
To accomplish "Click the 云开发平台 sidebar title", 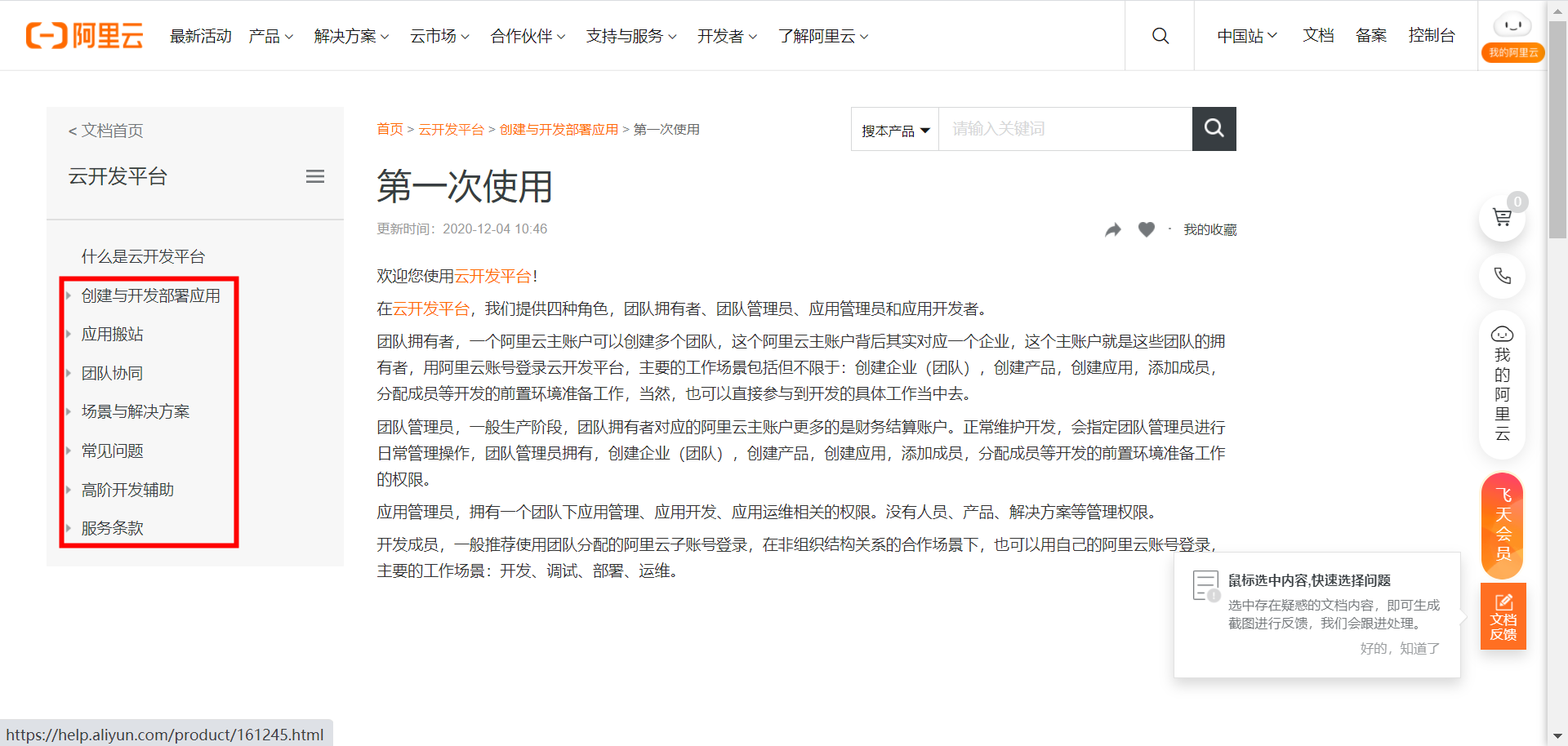I will click(x=118, y=176).
